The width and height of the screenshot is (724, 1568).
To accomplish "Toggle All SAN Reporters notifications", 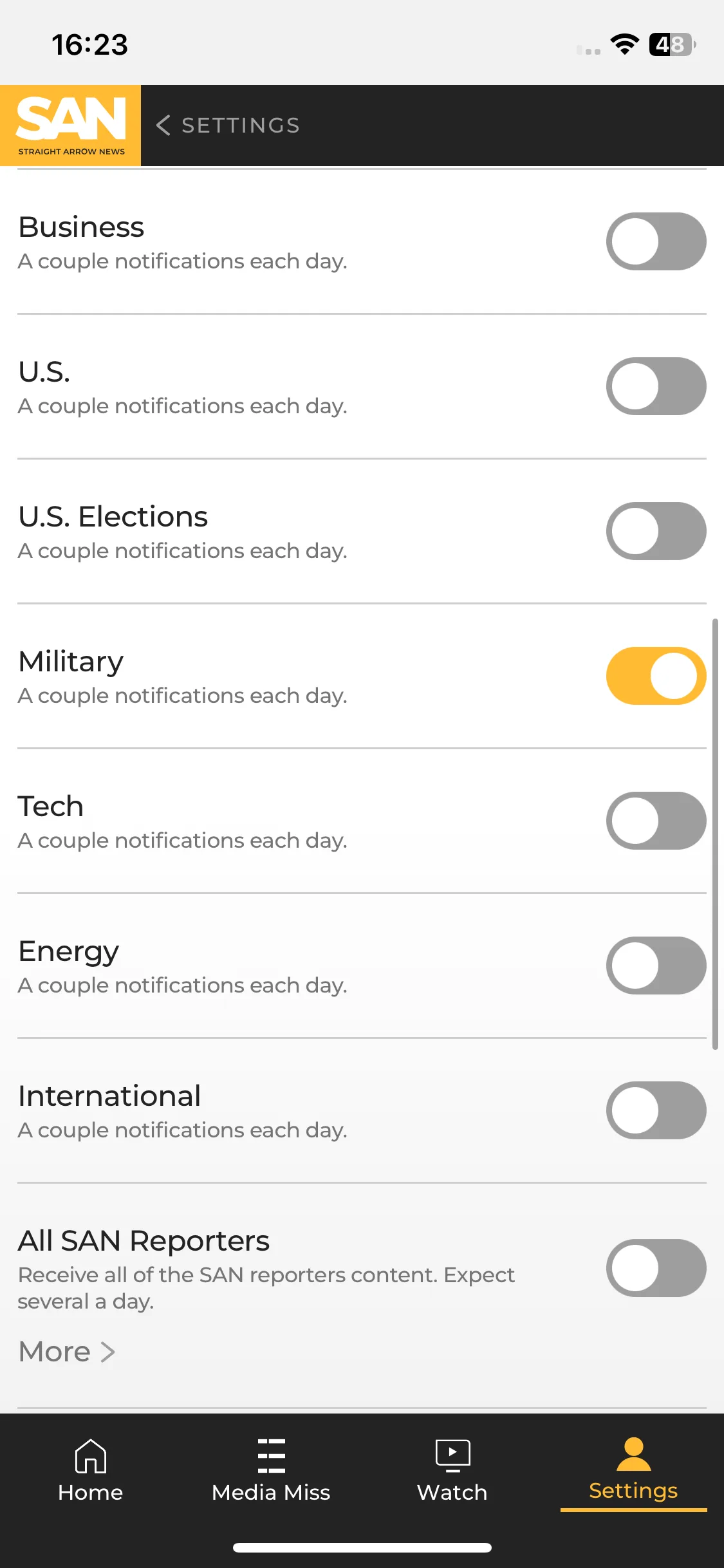I will [656, 1268].
